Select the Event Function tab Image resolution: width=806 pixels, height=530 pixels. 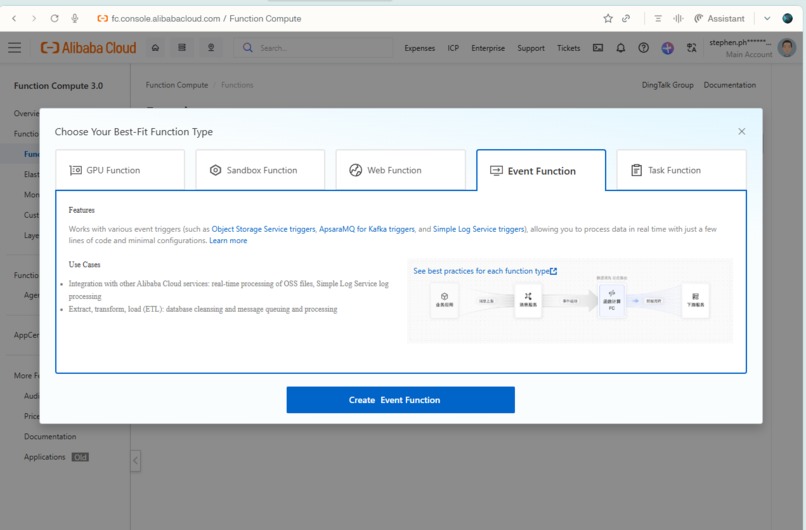541,171
